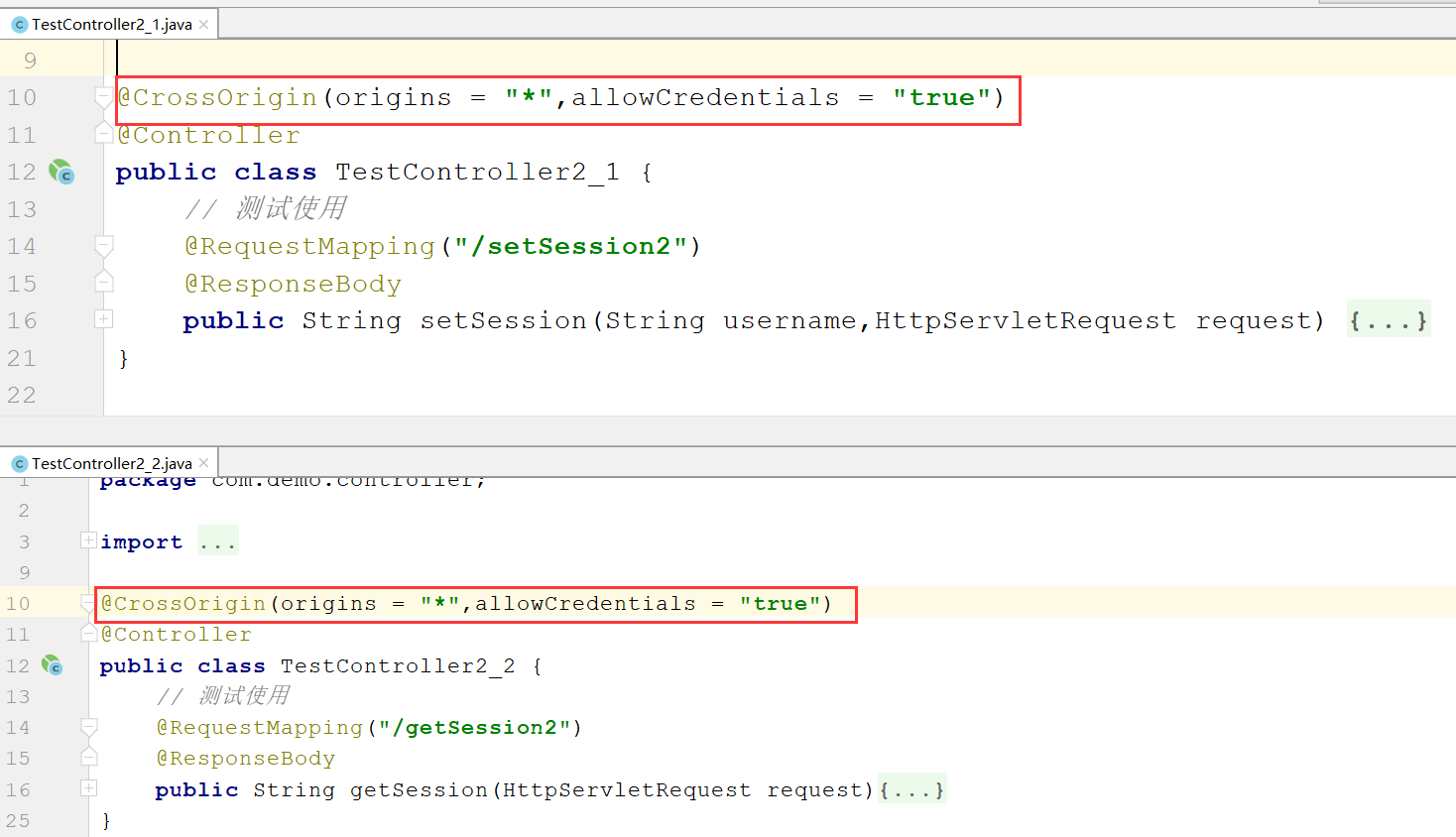Click the import keyword in TestController2_2
This screenshot has height=837, width=1456.
(141, 541)
